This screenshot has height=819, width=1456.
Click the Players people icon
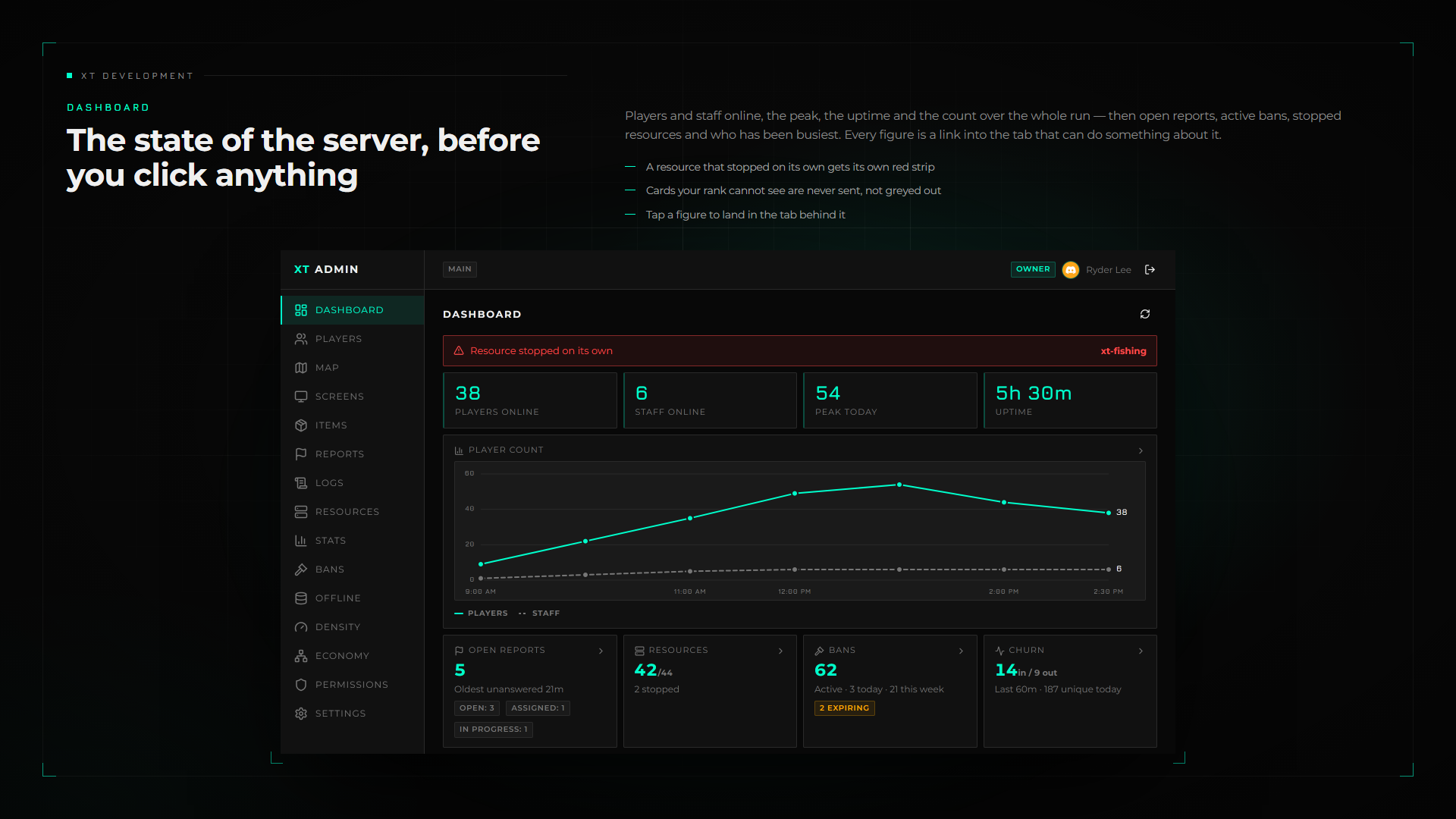click(x=301, y=339)
